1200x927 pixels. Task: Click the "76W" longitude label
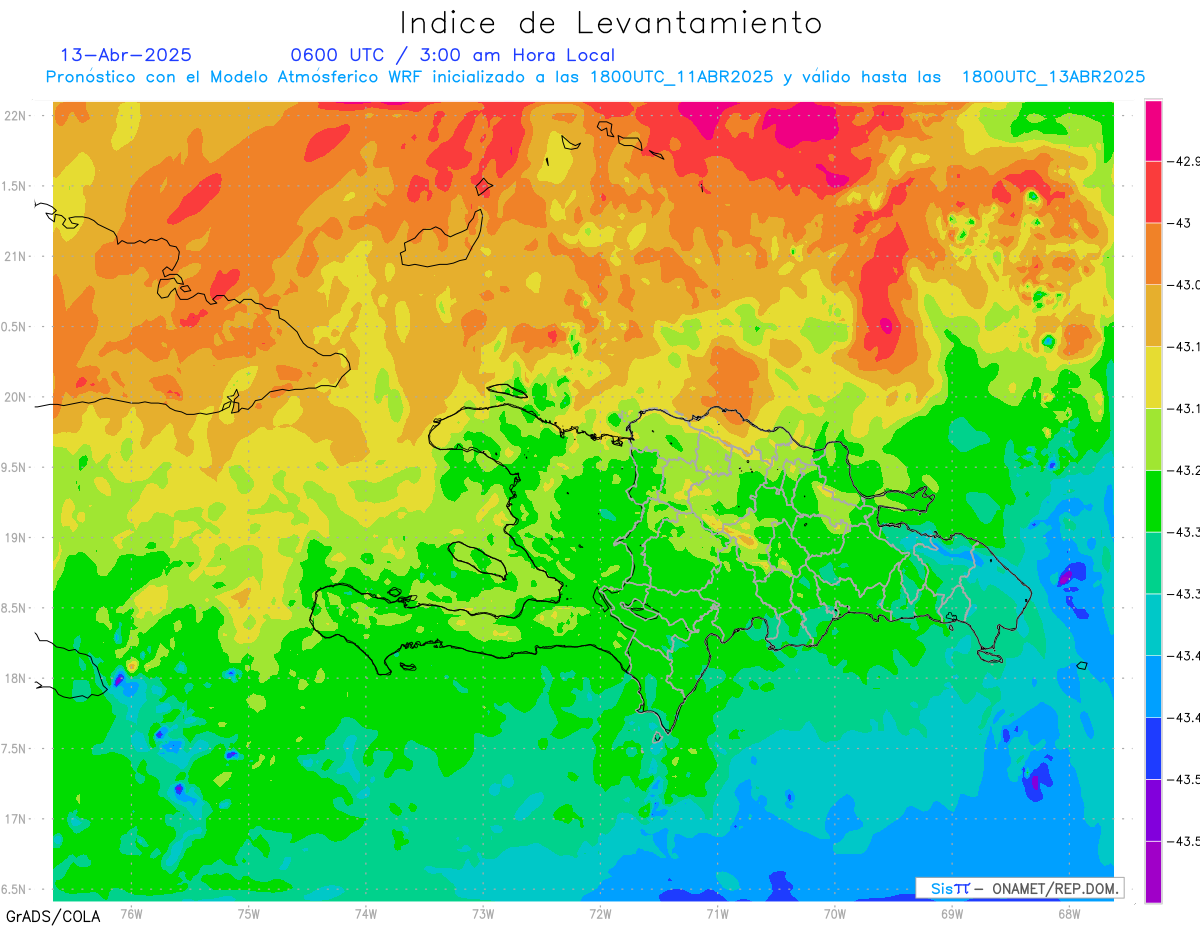131,913
